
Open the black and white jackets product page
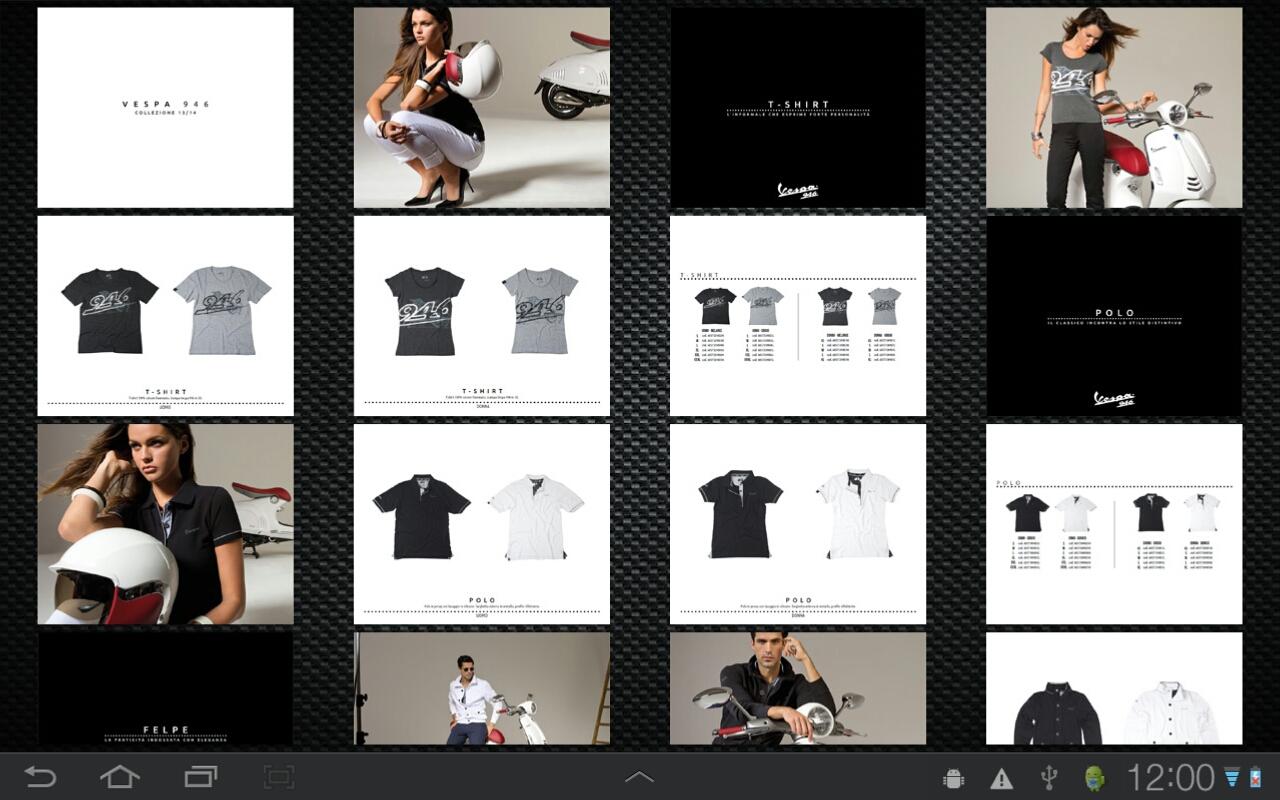[x=1114, y=688]
